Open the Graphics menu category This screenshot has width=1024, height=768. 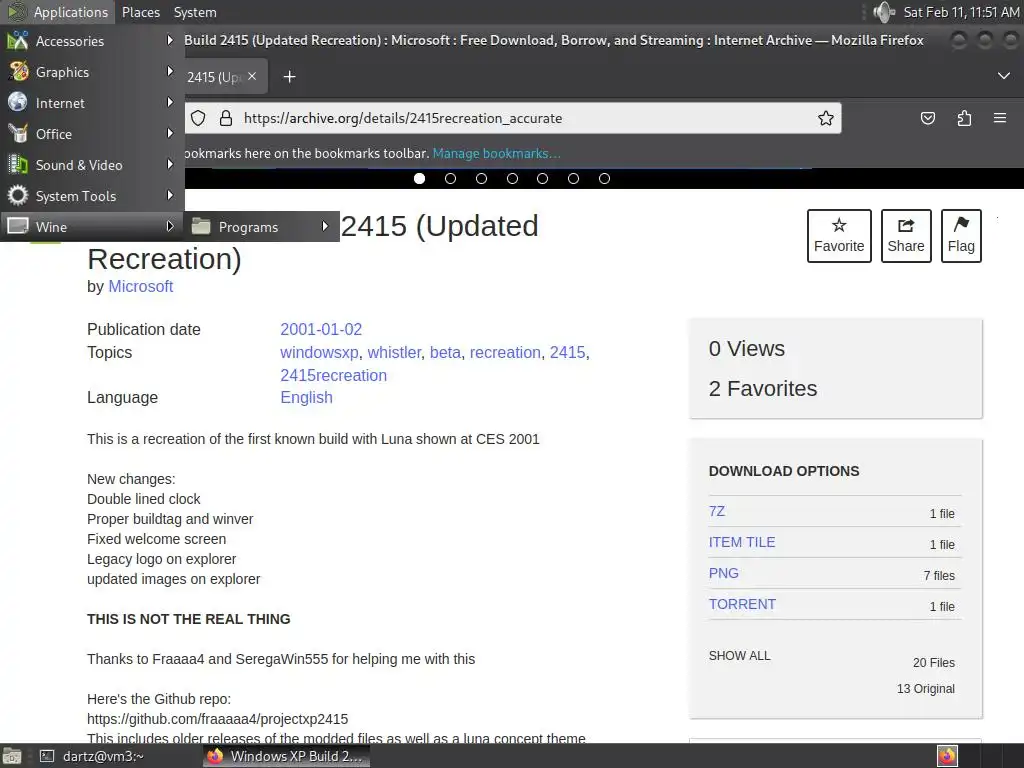[x=92, y=72]
